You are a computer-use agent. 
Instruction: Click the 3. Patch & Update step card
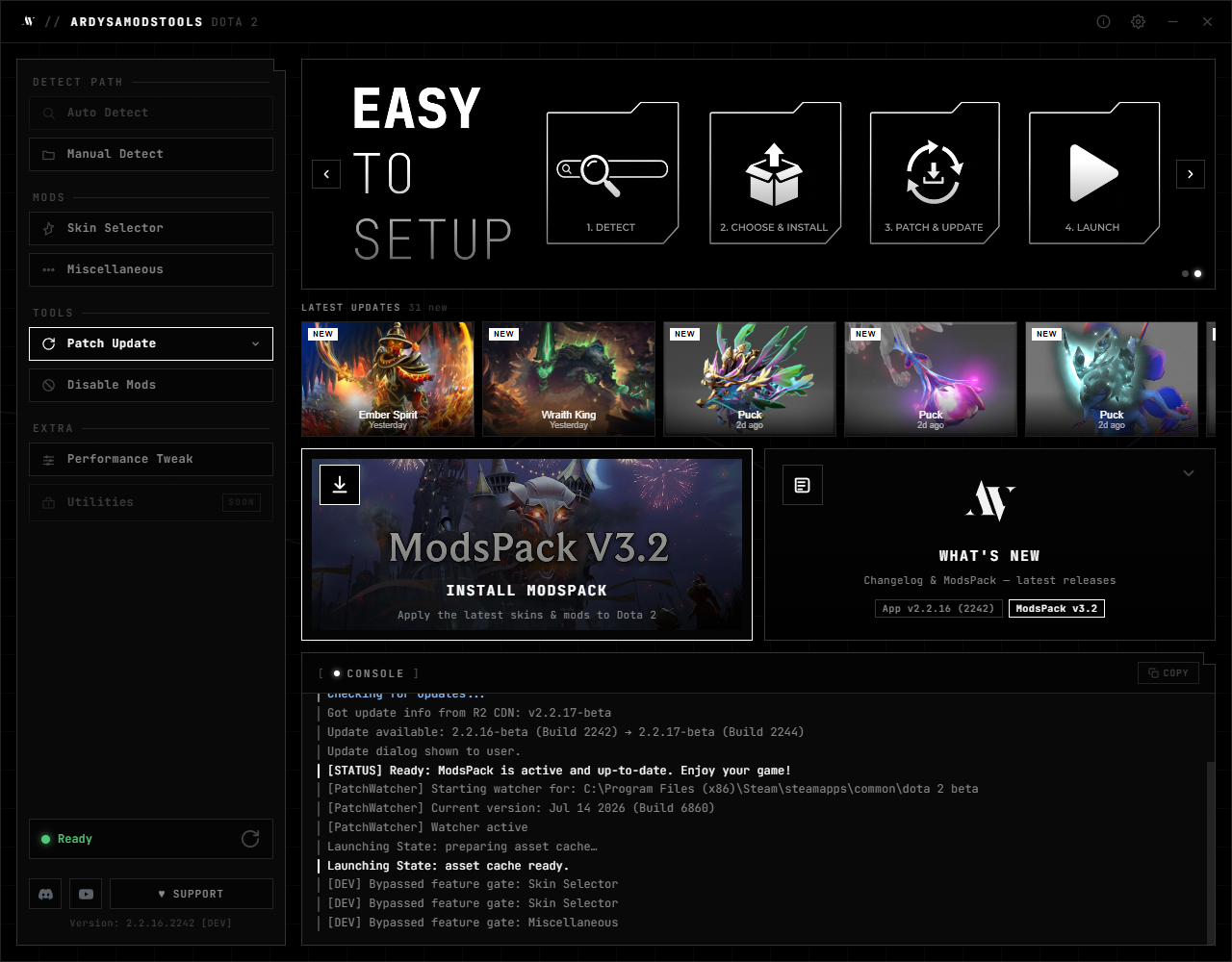point(935,172)
